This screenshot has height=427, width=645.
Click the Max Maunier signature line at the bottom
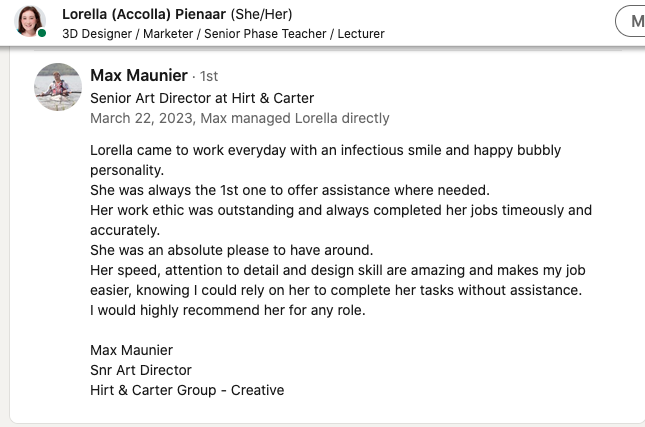pos(131,350)
